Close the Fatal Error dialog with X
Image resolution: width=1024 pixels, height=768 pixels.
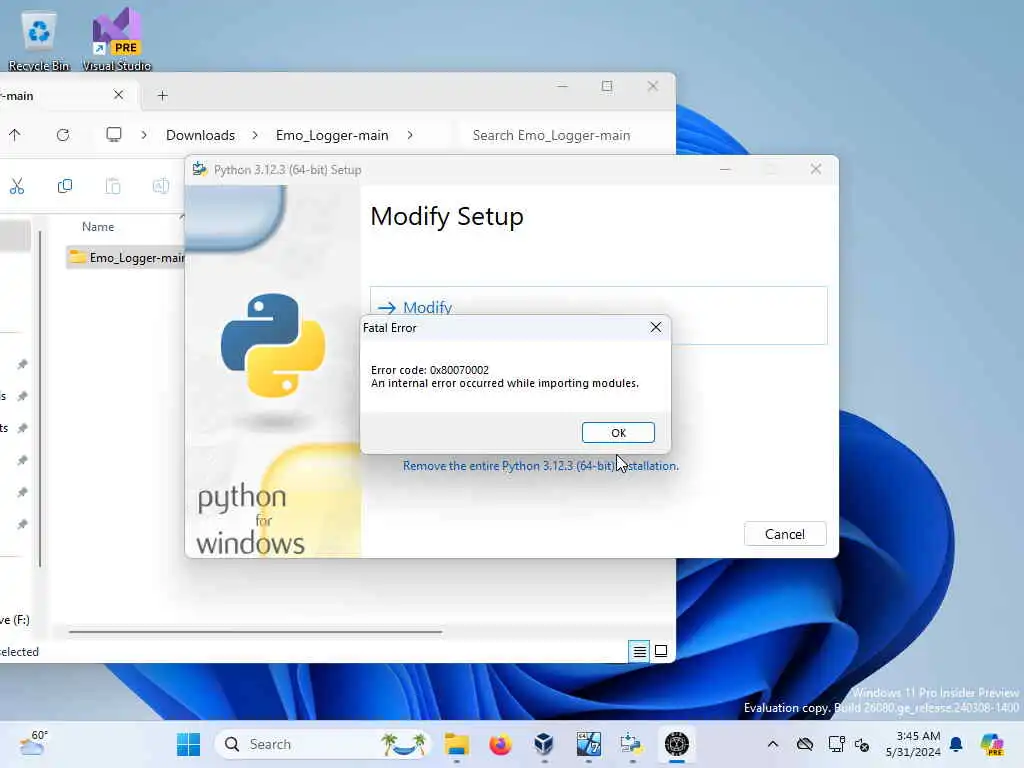point(656,327)
